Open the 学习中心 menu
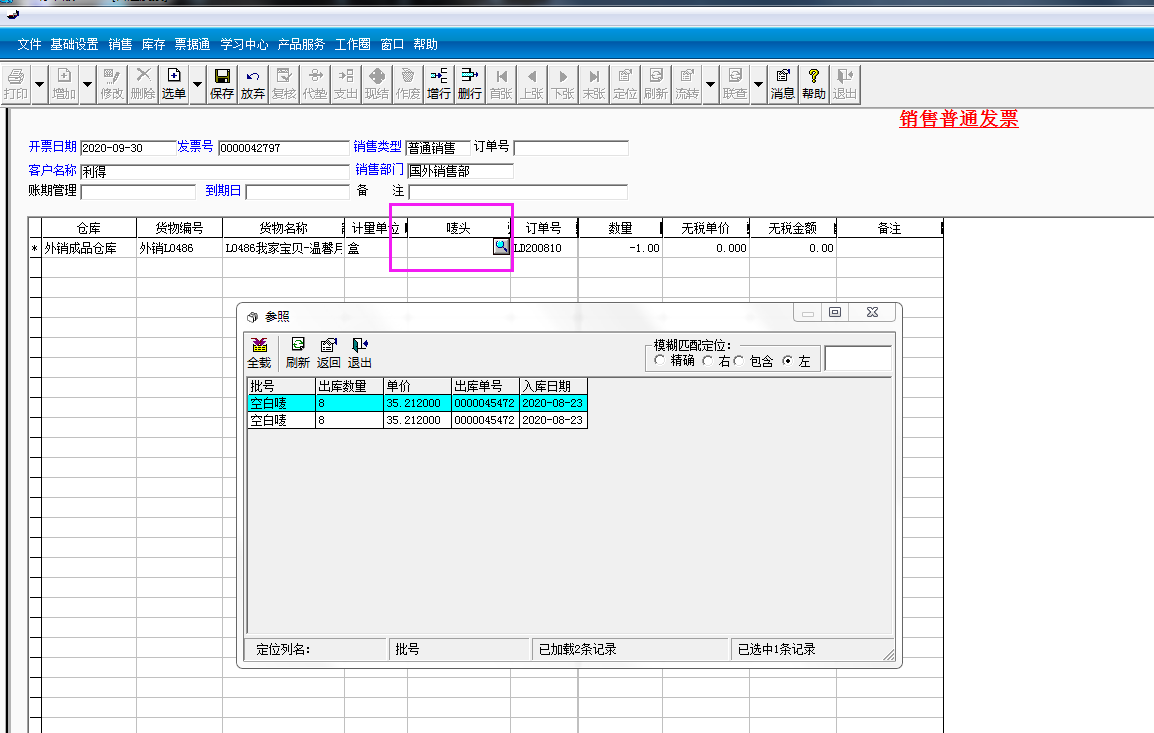The image size is (1154, 733). (x=244, y=44)
